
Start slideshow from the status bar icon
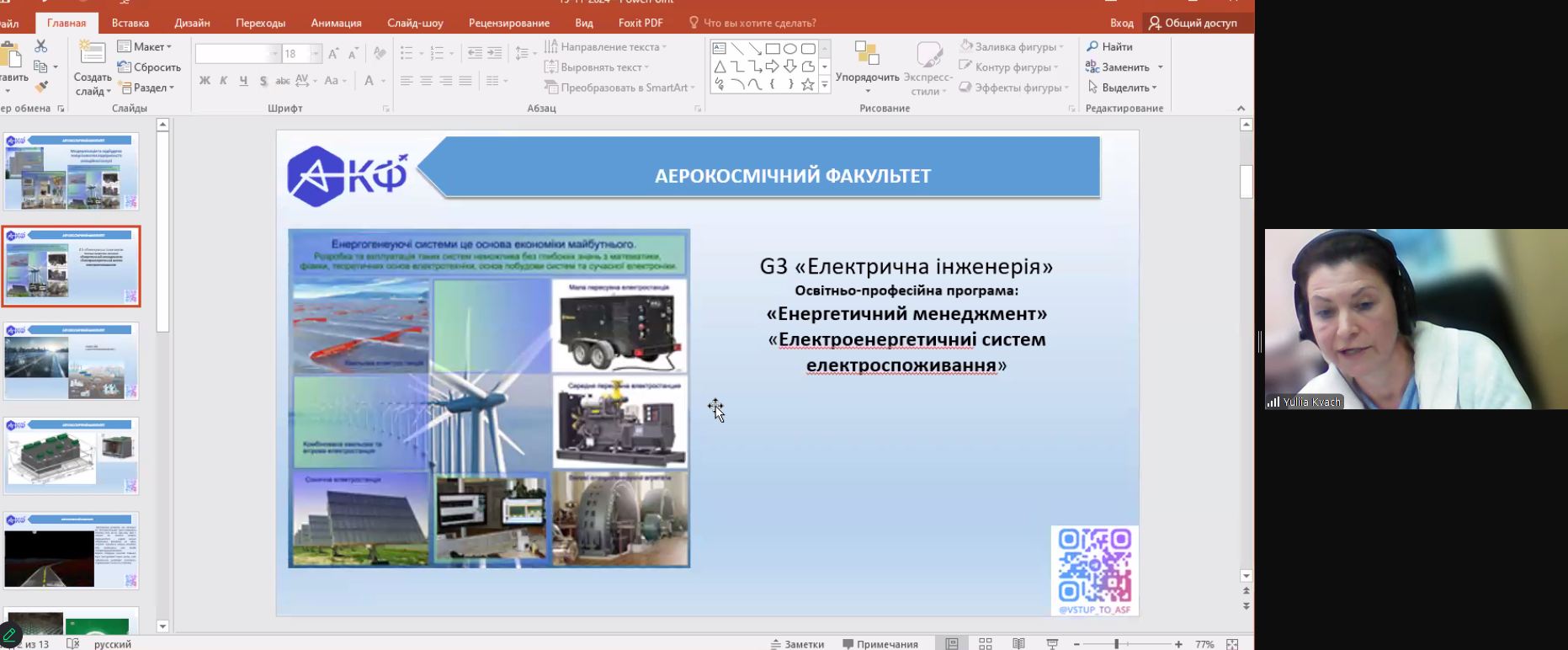point(1052,644)
